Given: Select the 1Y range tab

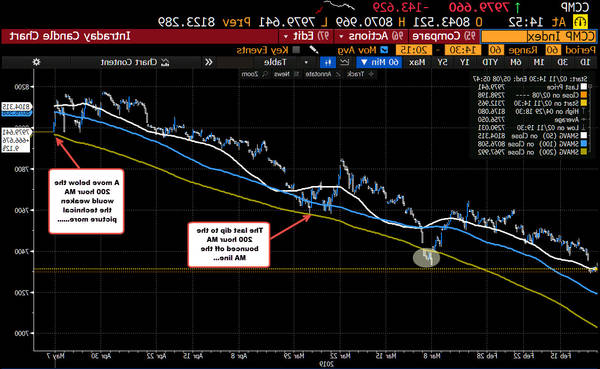Looking at the screenshot, I should [x=465, y=62].
